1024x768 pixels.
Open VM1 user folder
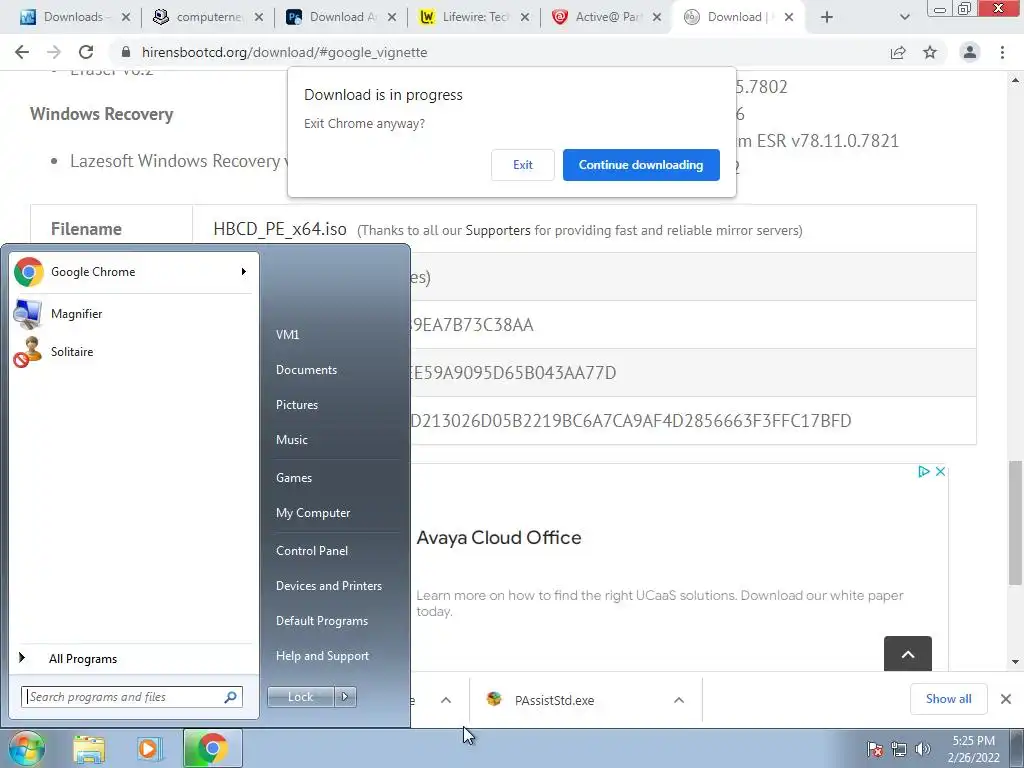(287, 334)
